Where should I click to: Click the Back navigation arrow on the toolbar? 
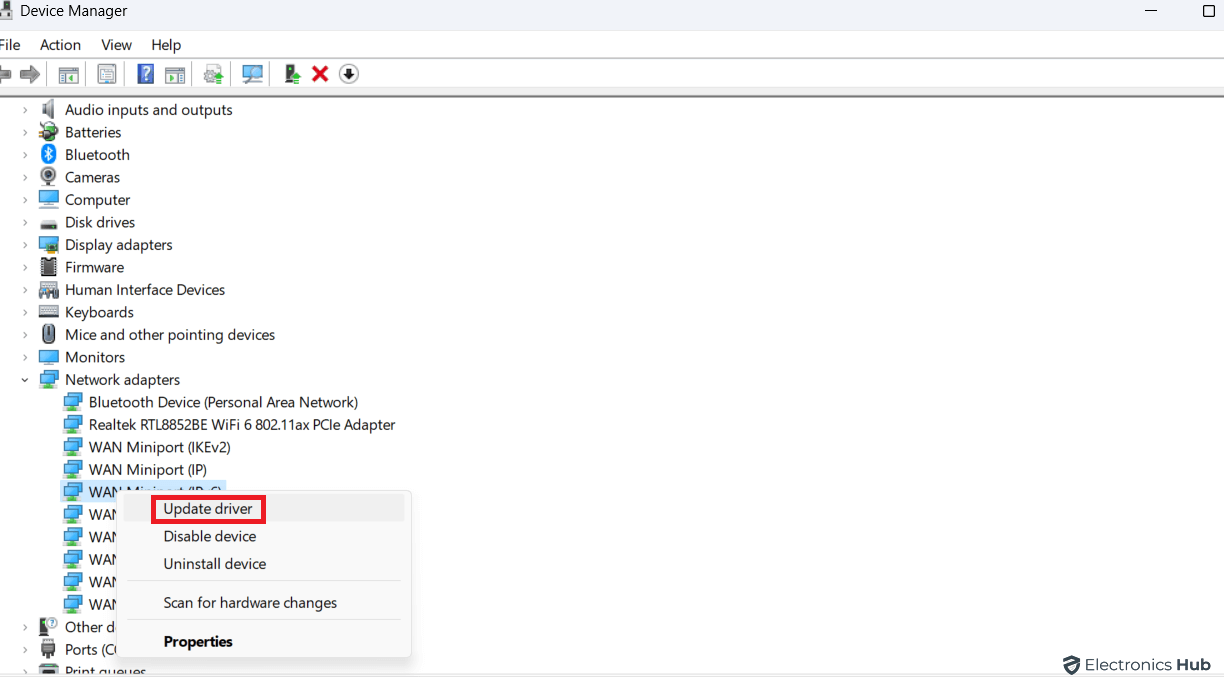(7, 73)
